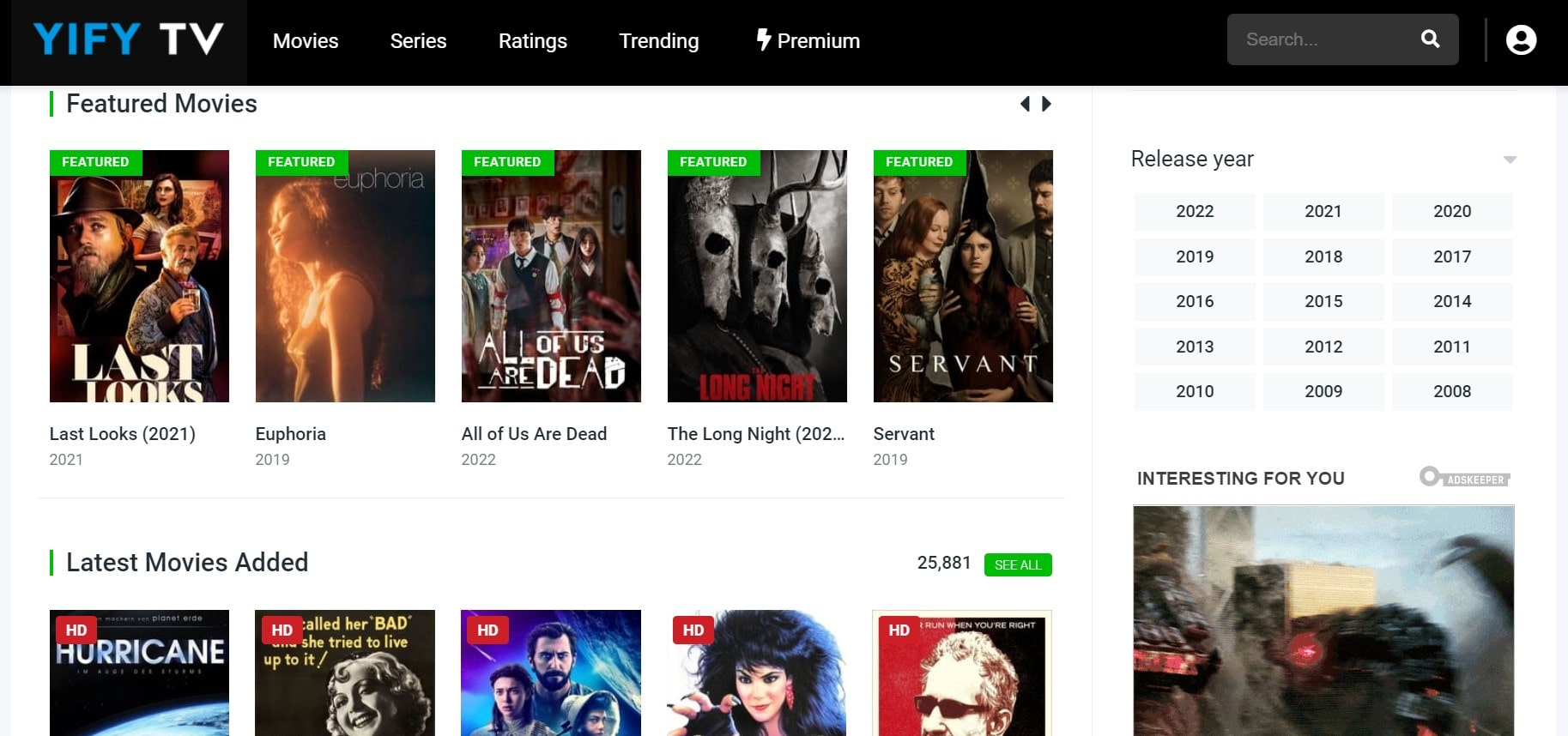Click The Long Night title link

point(756,434)
